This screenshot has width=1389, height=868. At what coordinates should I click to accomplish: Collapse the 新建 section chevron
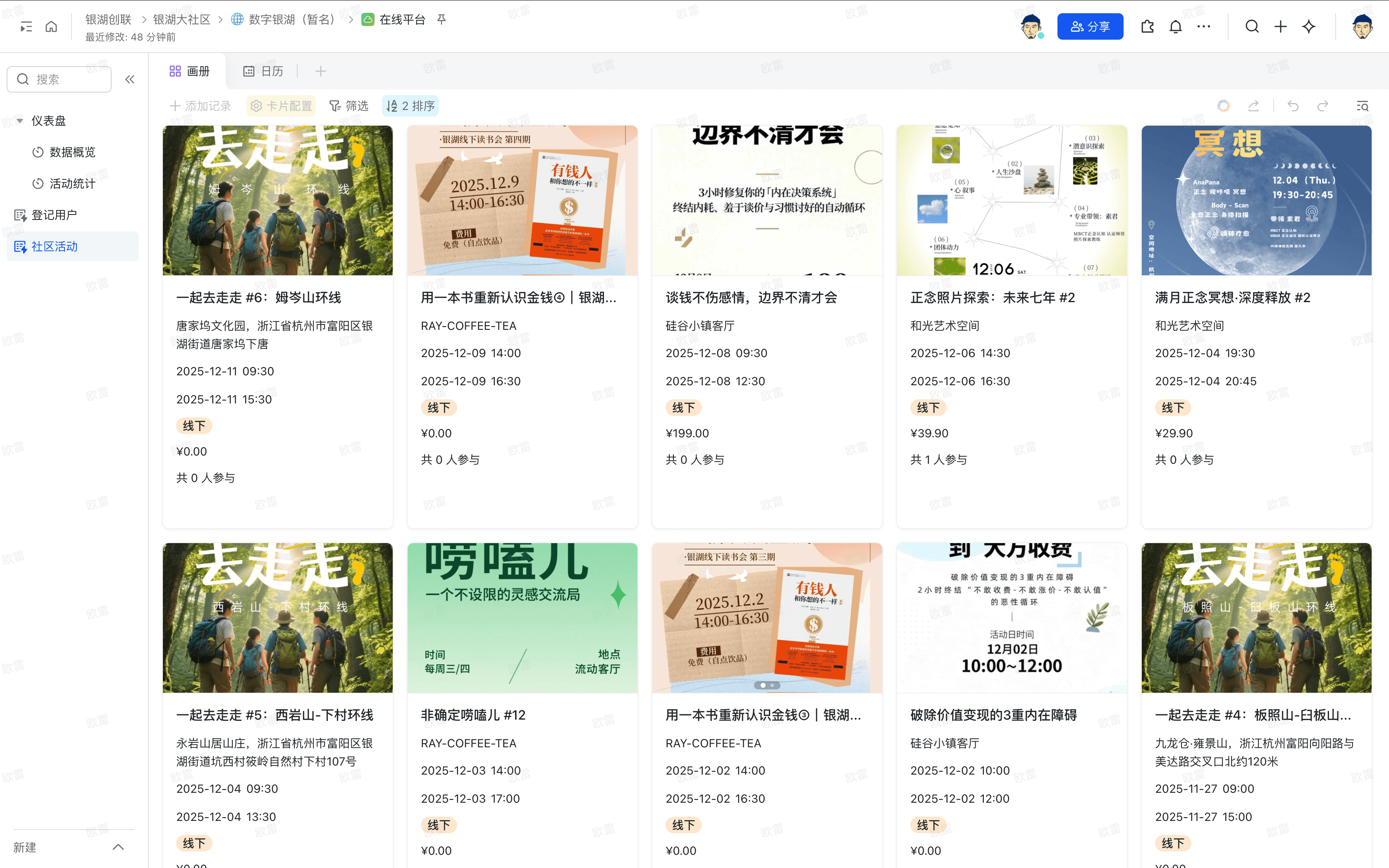(119, 847)
